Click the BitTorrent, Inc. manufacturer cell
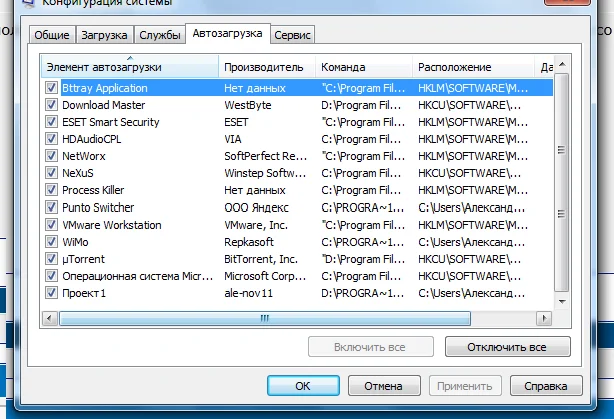 261,259
